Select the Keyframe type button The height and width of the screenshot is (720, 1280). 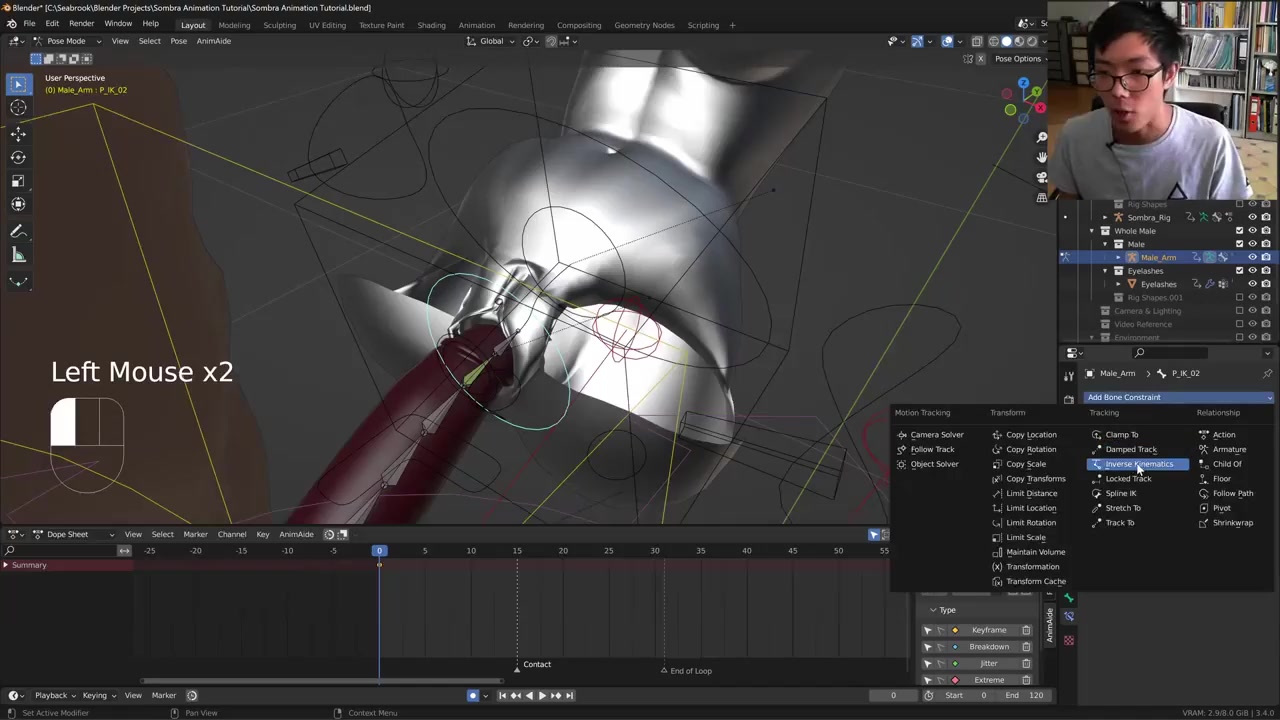coord(988,630)
